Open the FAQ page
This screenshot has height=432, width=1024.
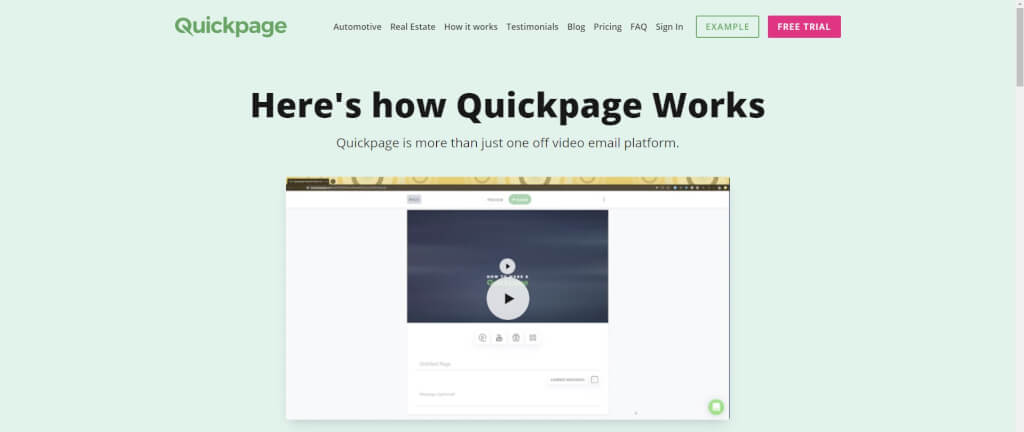pos(639,27)
